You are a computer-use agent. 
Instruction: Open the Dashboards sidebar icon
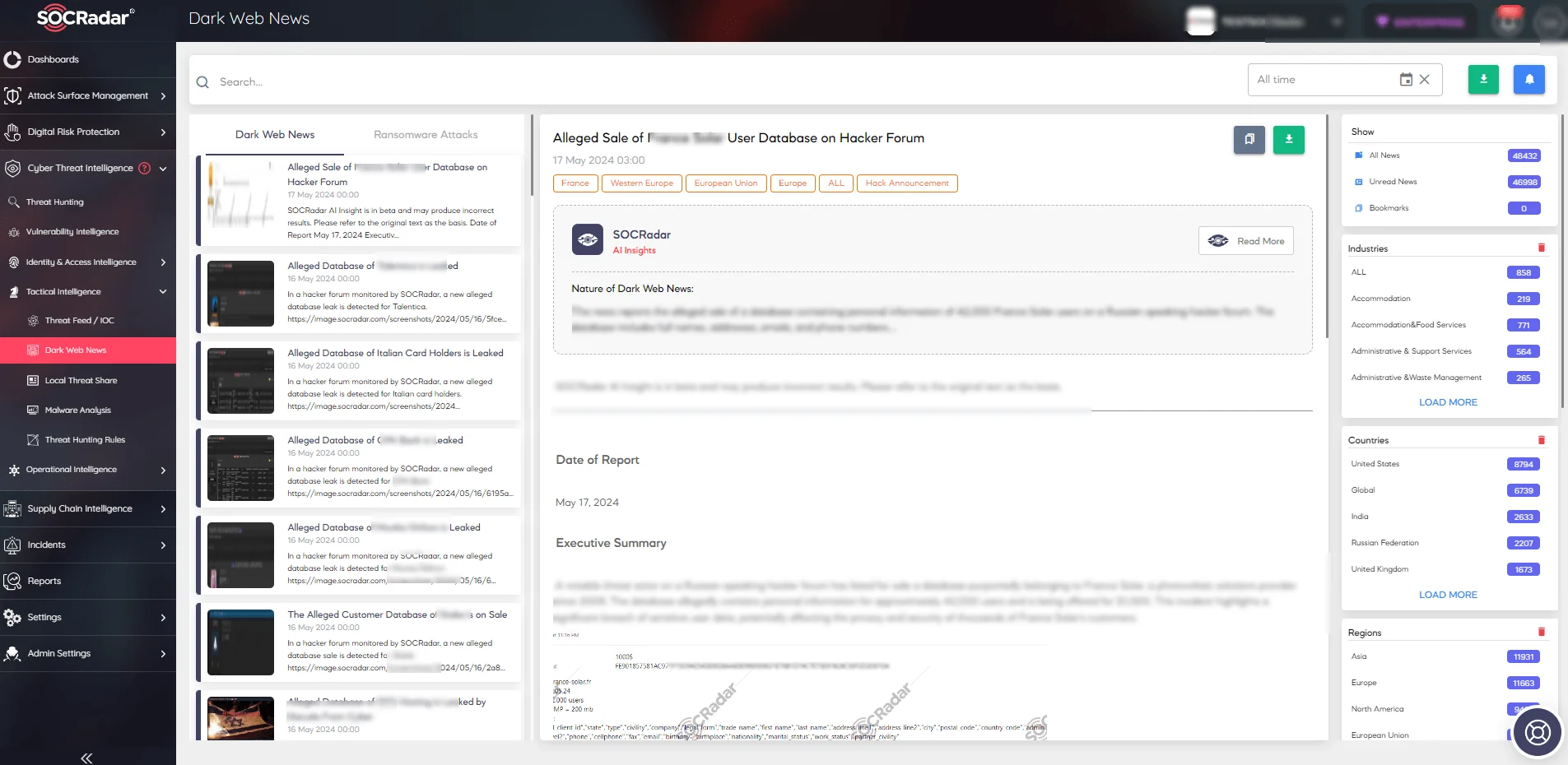pos(12,59)
